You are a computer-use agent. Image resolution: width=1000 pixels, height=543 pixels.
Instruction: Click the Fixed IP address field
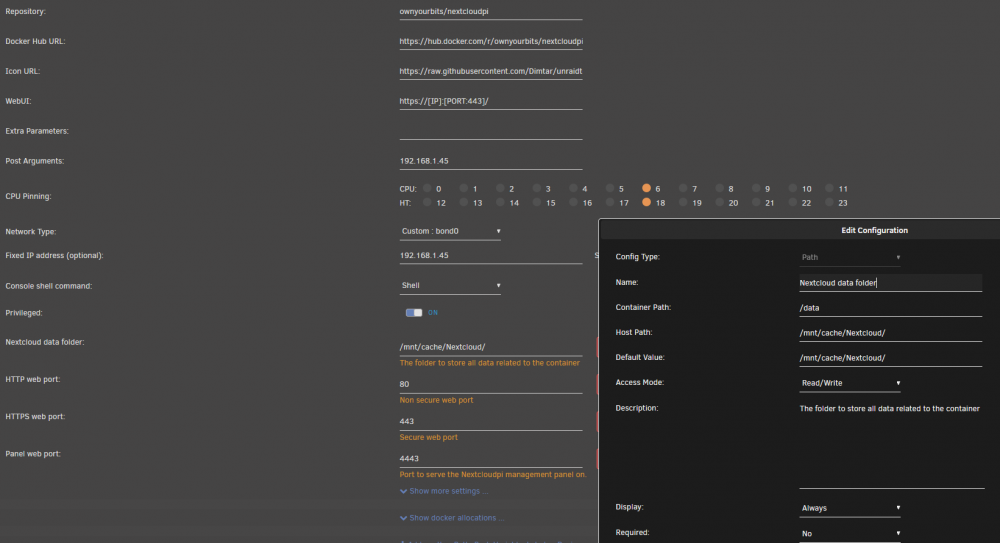coord(491,255)
